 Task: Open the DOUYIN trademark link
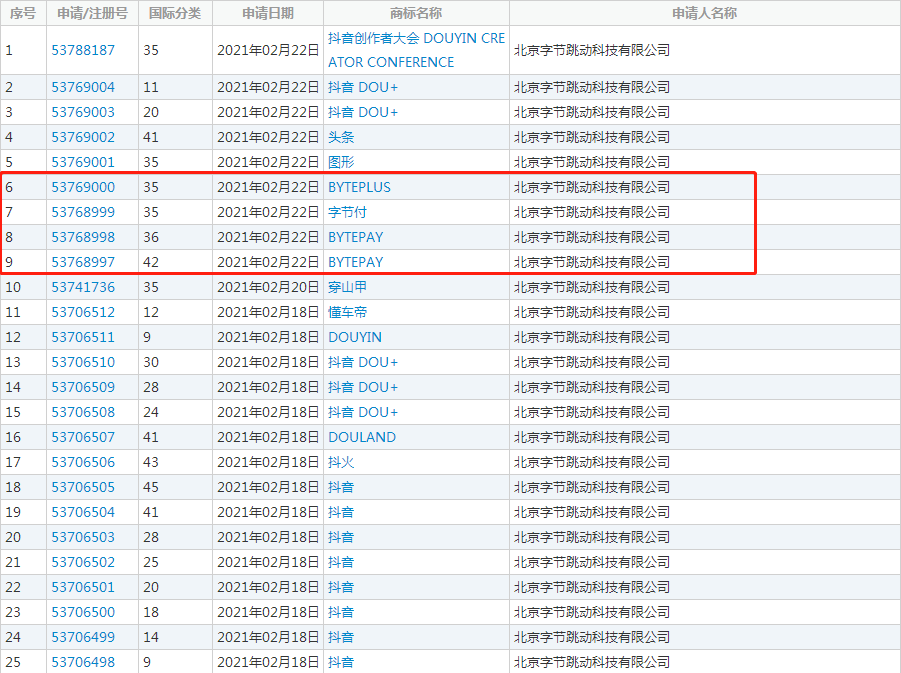click(355, 337)
